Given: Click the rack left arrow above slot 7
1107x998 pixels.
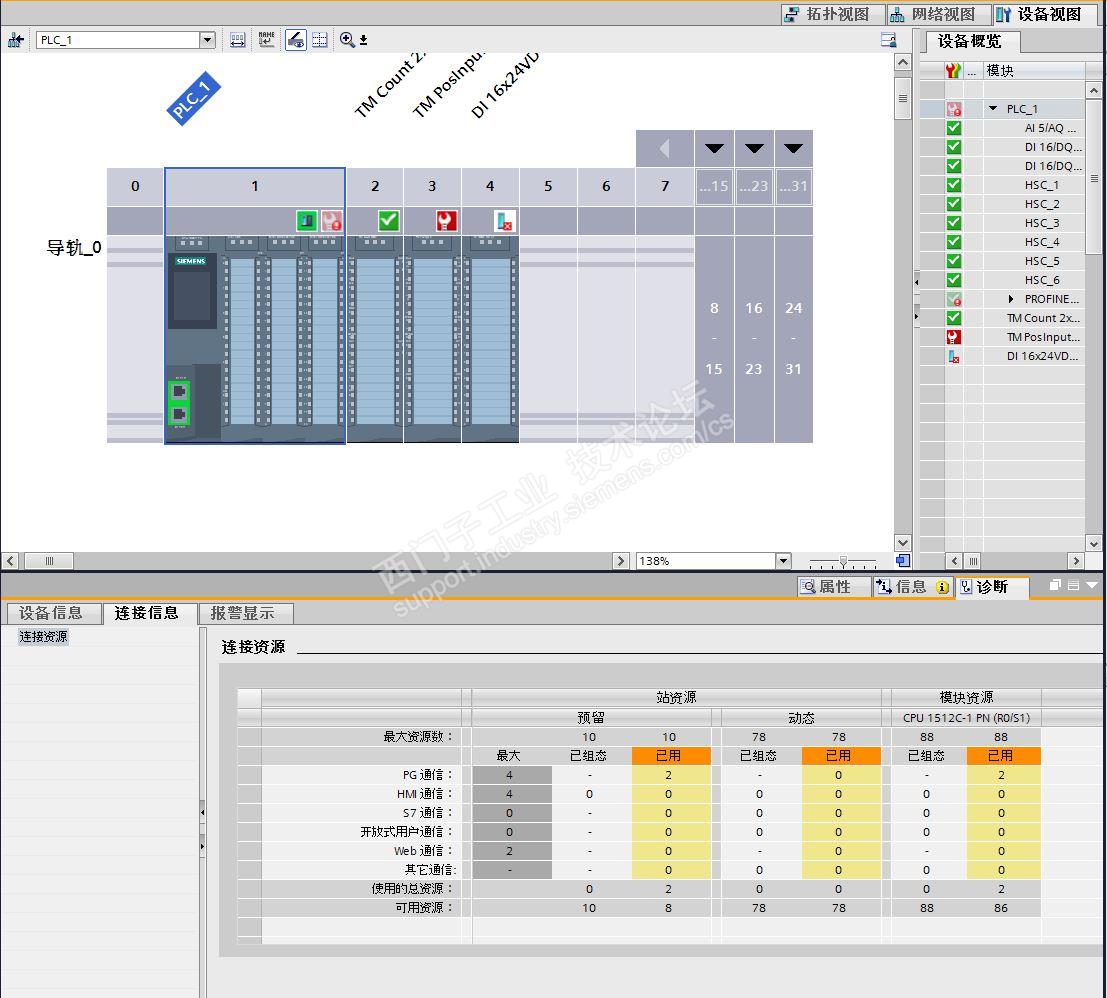Looking at the screenshot, I should [664, 148].
